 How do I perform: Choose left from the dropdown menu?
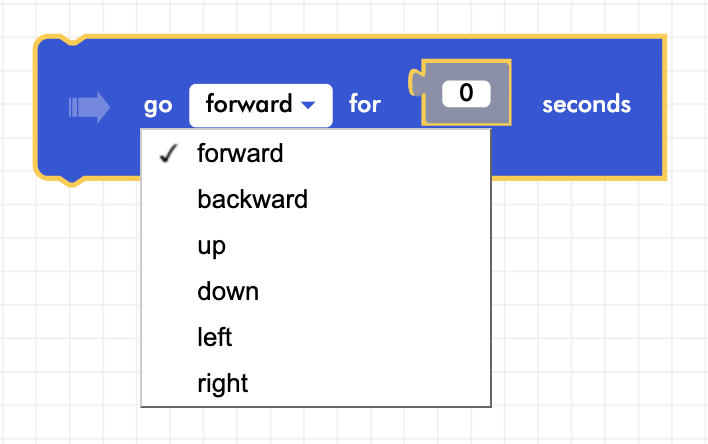[x=215, y=337]
